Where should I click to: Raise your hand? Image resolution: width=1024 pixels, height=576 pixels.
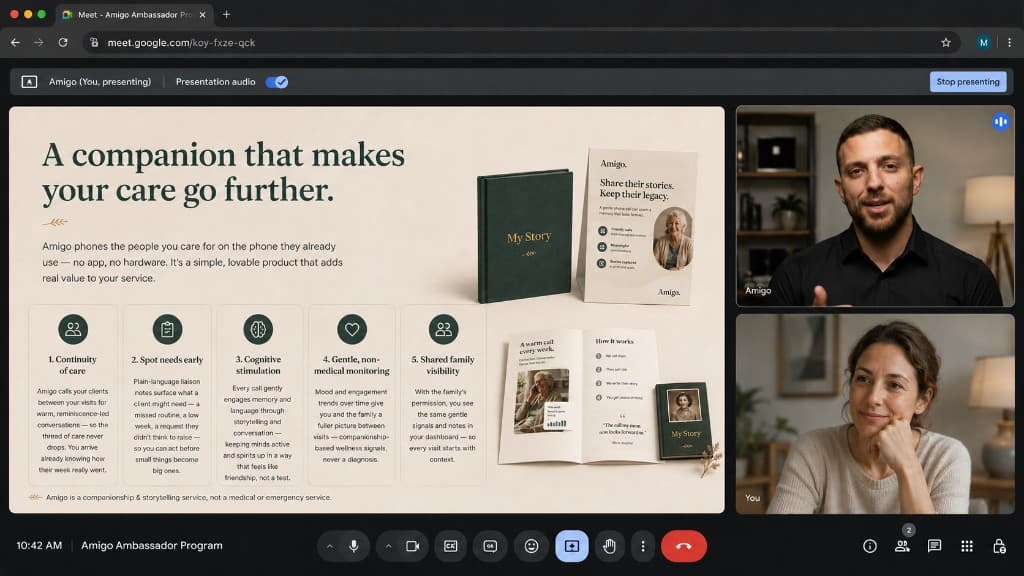click(609, 546)
